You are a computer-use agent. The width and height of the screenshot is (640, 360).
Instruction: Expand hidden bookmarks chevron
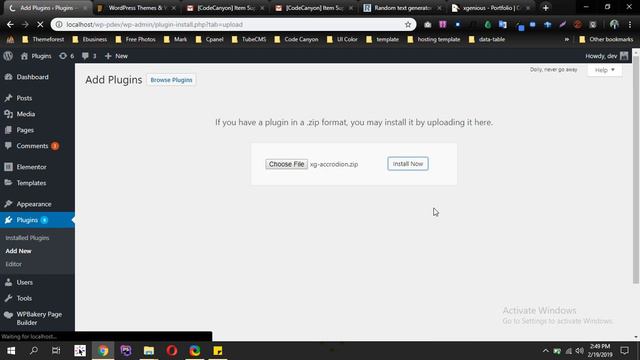click(x=567, y=40)
